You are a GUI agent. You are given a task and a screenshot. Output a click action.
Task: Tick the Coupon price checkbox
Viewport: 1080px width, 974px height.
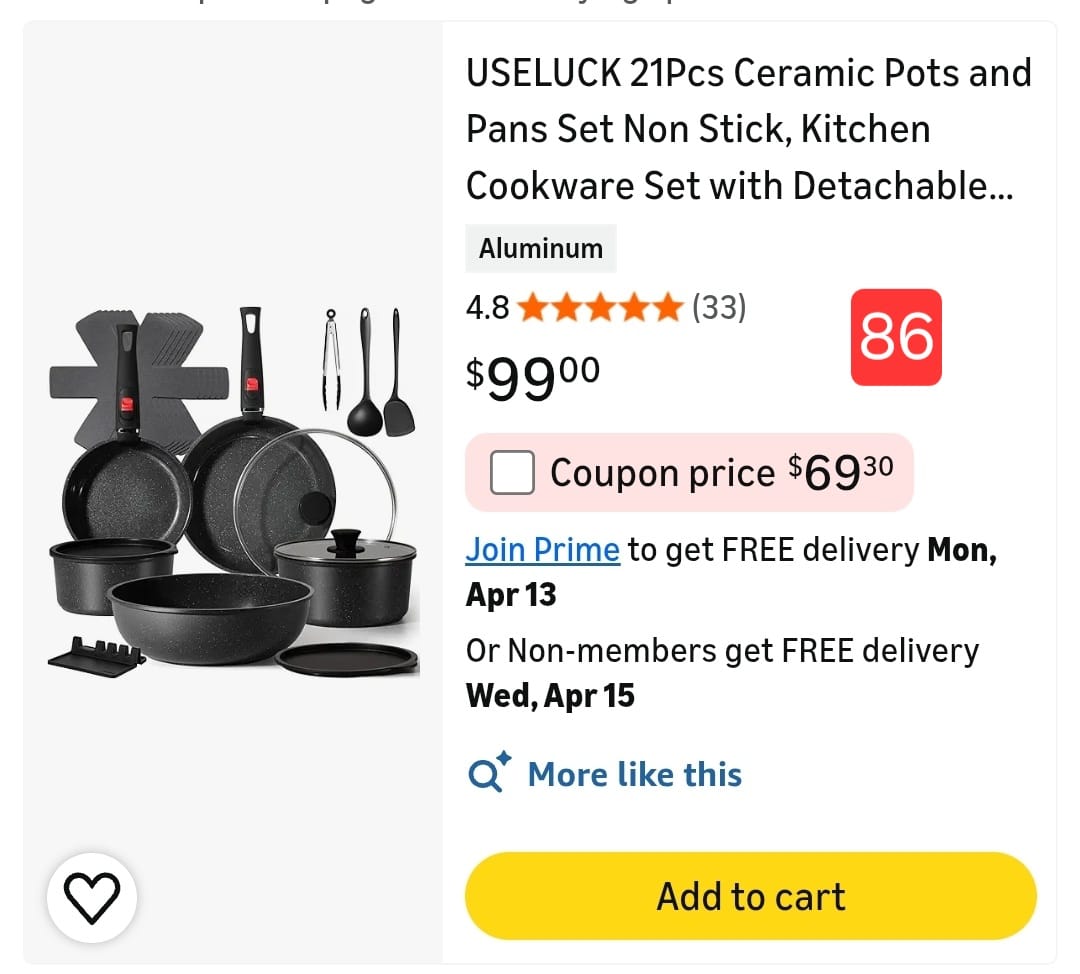pyautogui.click(x=512, y=472)
